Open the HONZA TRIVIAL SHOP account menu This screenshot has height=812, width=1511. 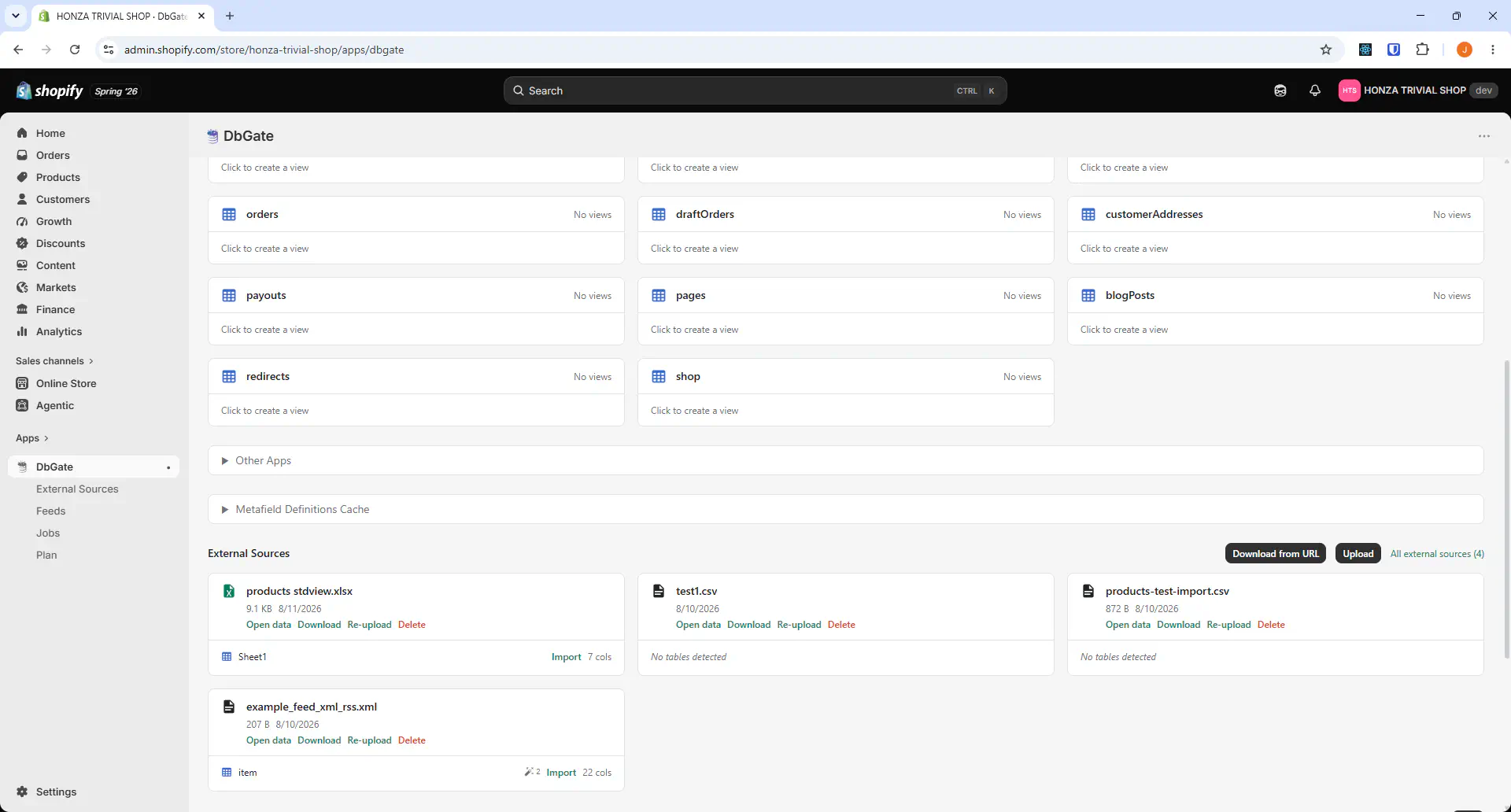pos(1417,90)
